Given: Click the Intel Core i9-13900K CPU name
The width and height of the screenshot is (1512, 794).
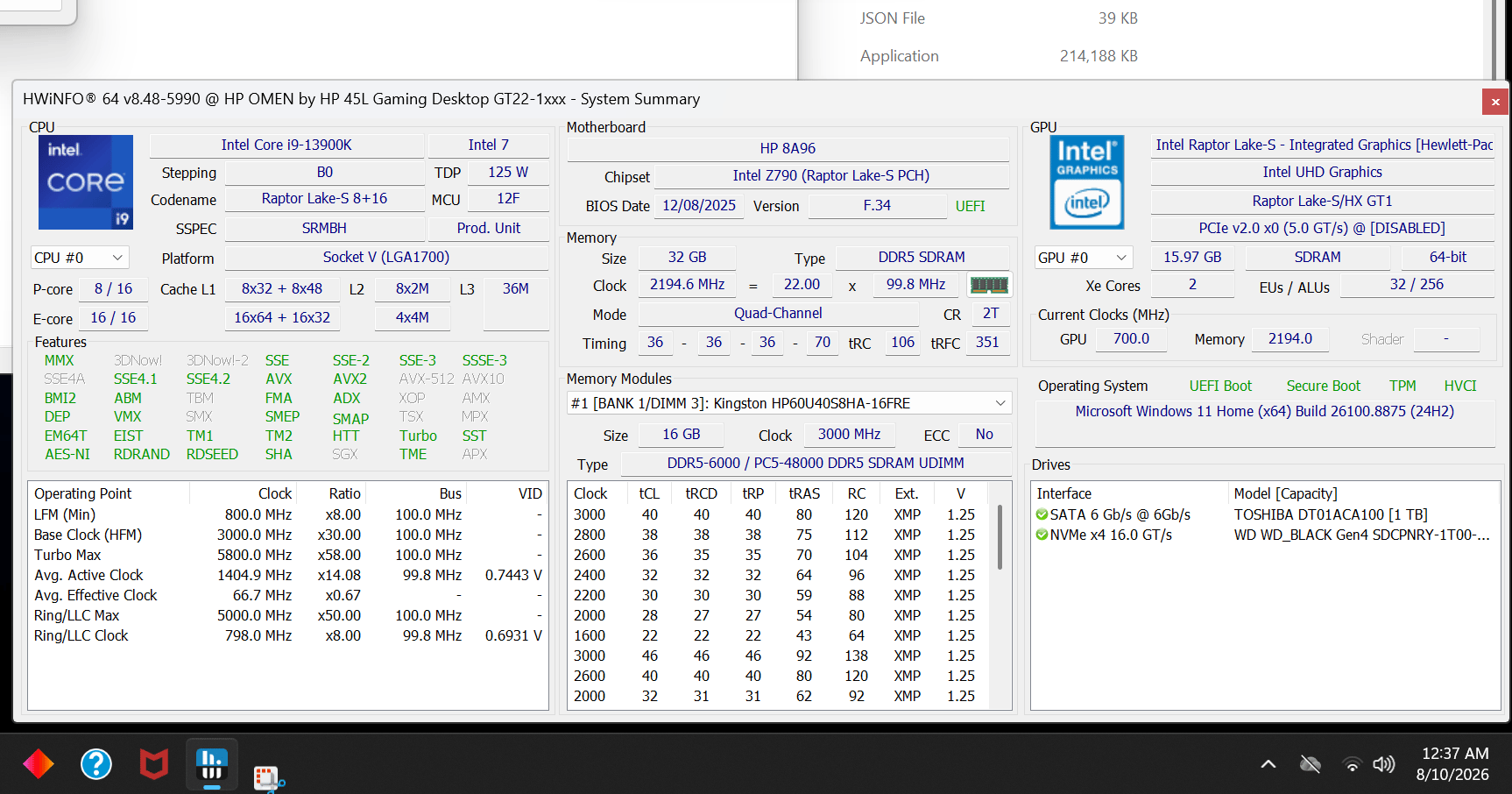Looking at the screenshot, I should point(286,145).
